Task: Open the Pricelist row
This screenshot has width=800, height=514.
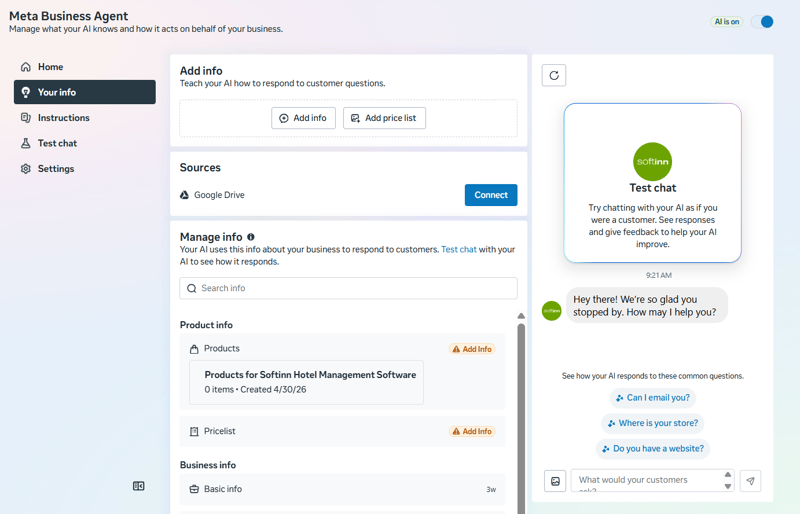Action: pyautogui.click(x=342, y=431)
